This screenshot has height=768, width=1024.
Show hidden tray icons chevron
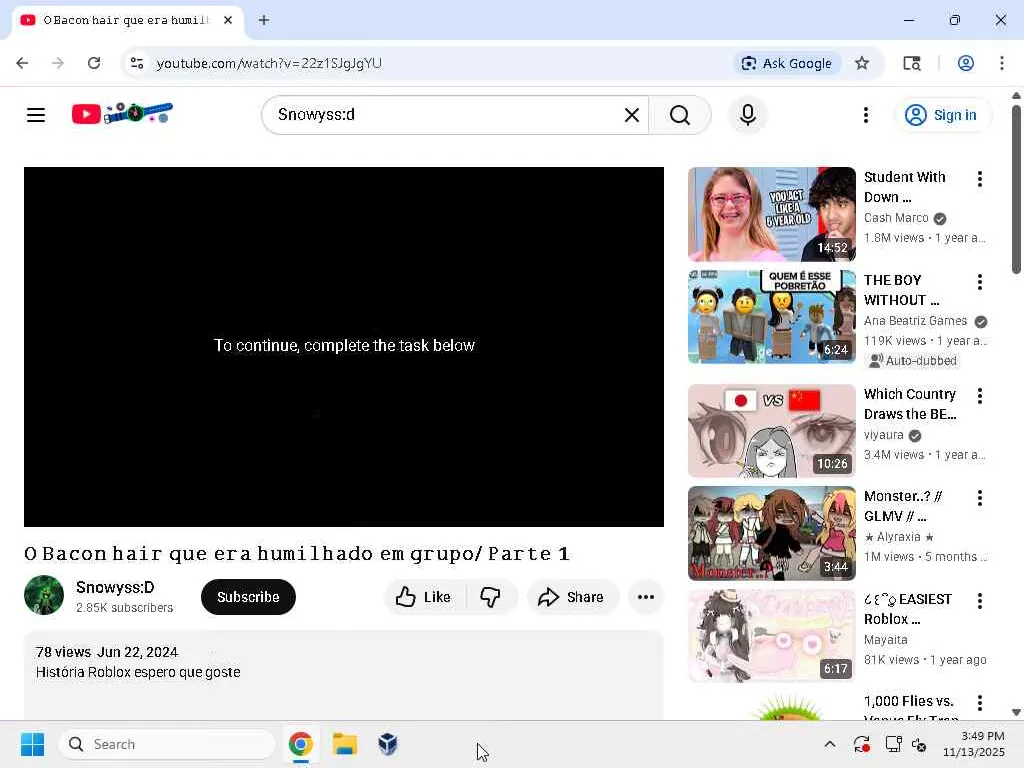(x=830, y=744)
